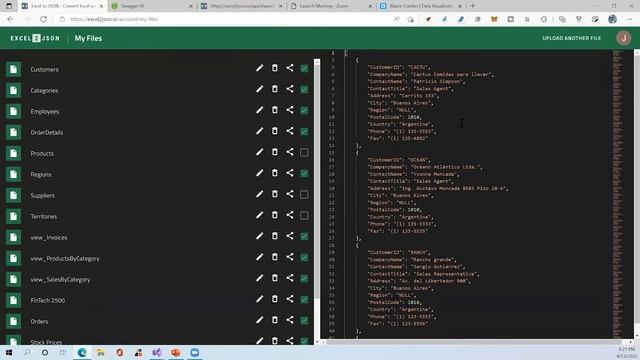
Task: Delete the Products file
Action: [275, 152]
